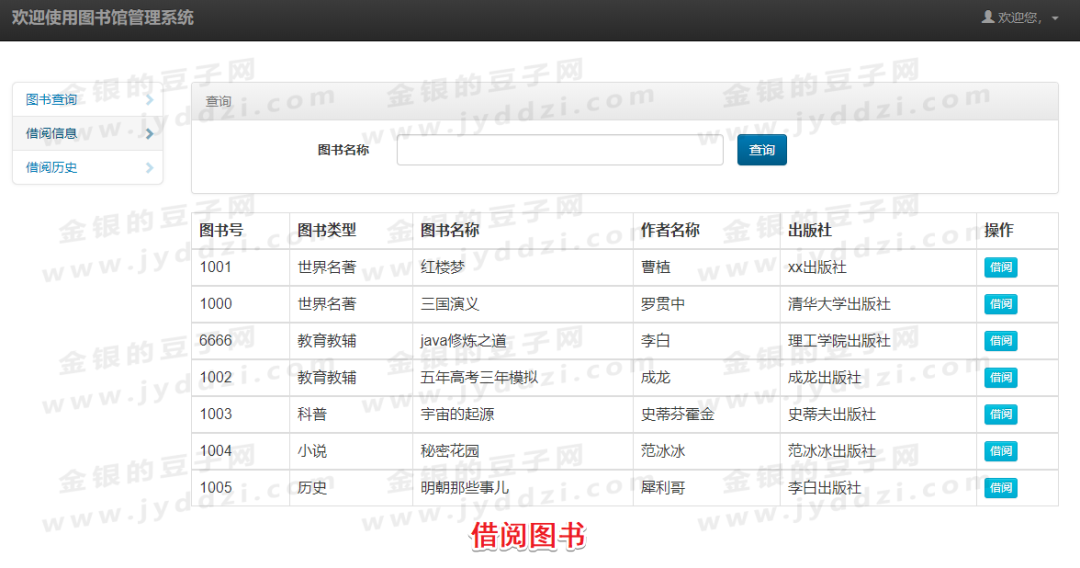Click the chevron beside 借阅历史
1080x568 pixels.
pyautogui.click(x=149, y=167)
